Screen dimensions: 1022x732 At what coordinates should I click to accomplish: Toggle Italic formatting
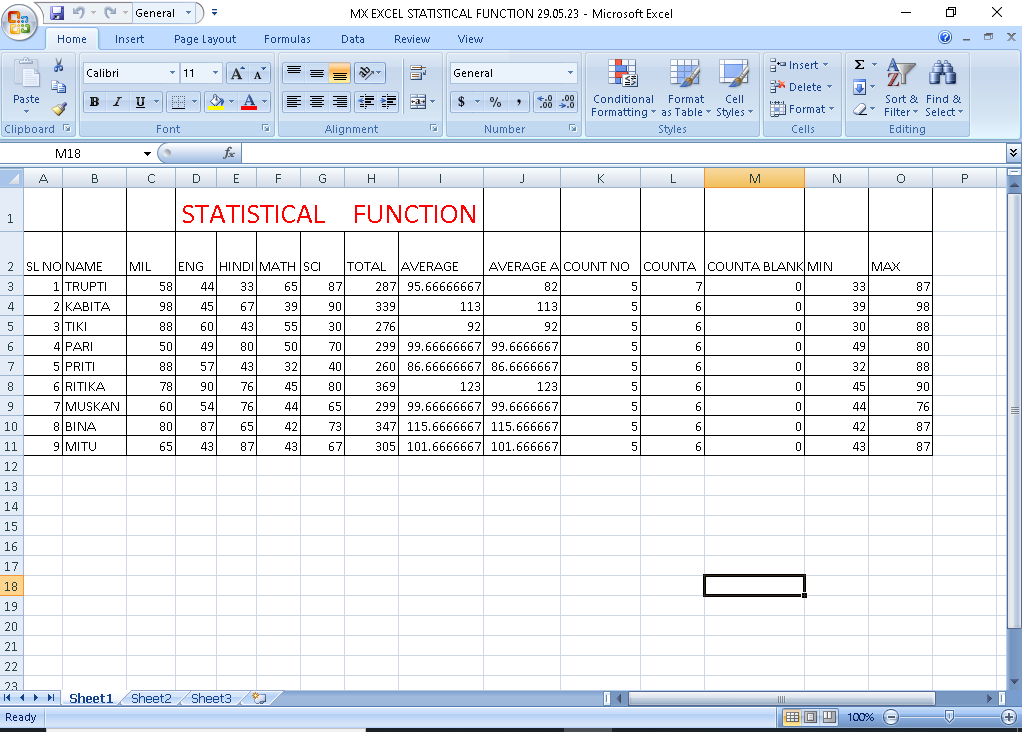[117, 101]
